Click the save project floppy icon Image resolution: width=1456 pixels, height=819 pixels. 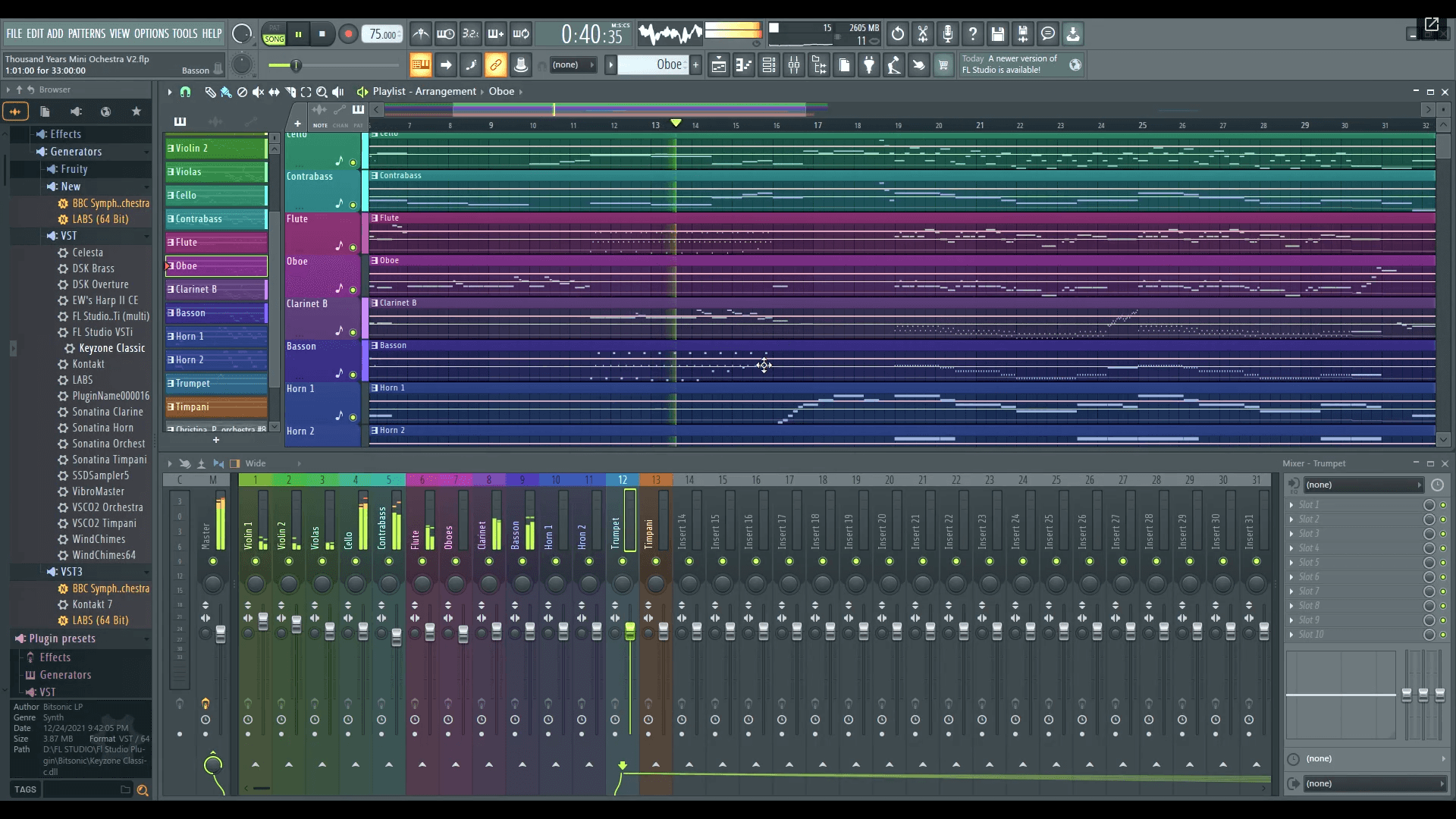[998, 34]
